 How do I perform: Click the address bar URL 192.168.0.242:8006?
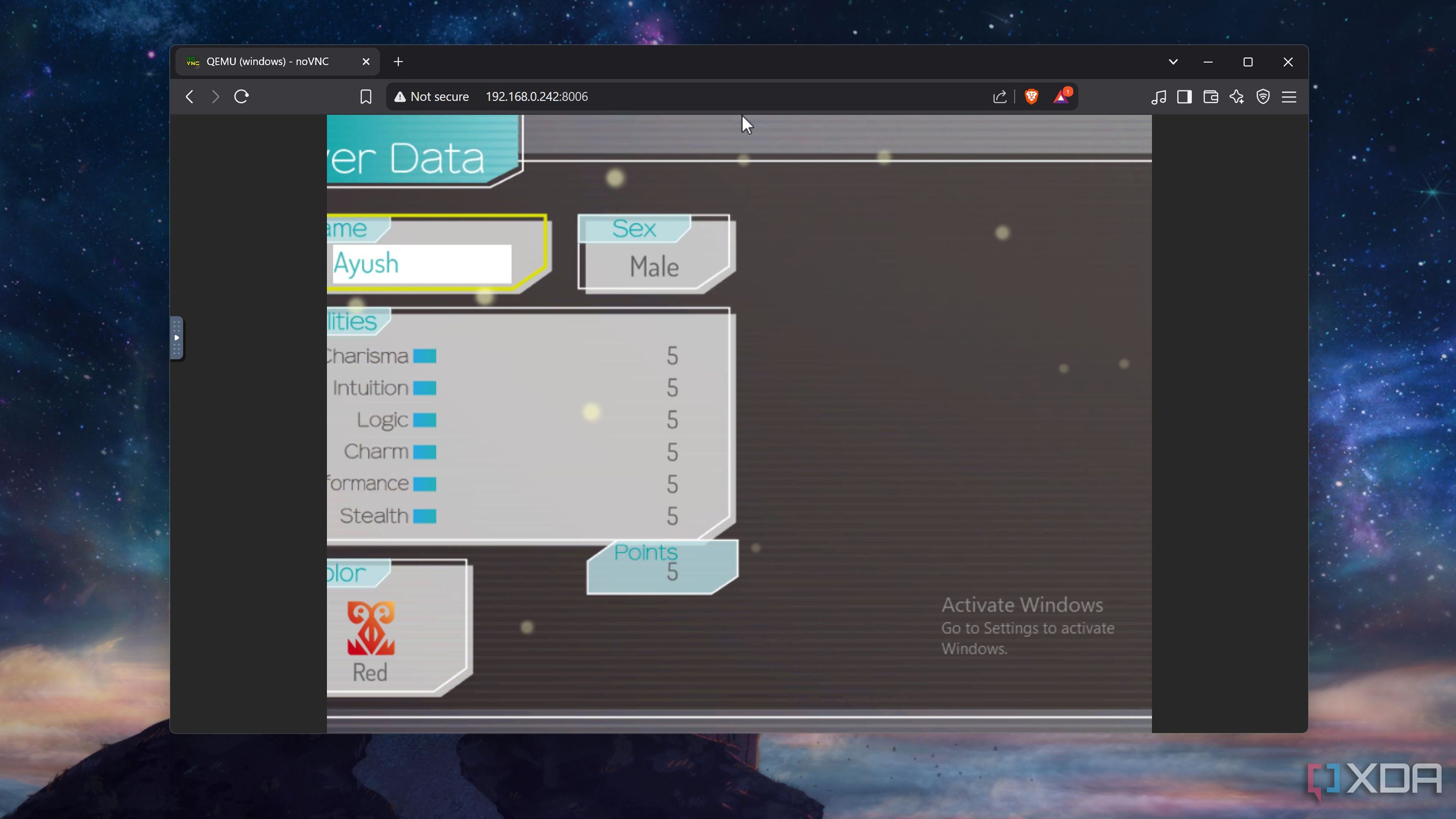(536, 97)
